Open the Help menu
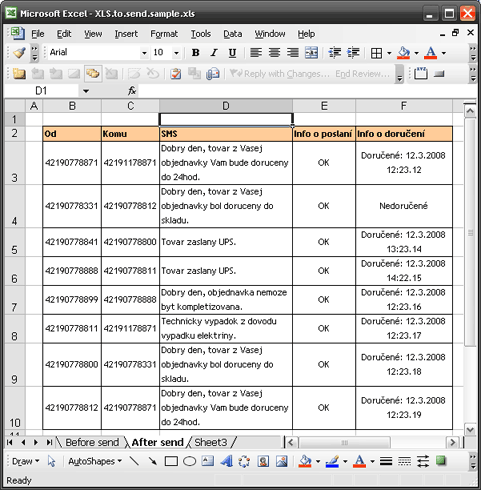This screenshot has width=481, height=490. [x=306, y=34]
